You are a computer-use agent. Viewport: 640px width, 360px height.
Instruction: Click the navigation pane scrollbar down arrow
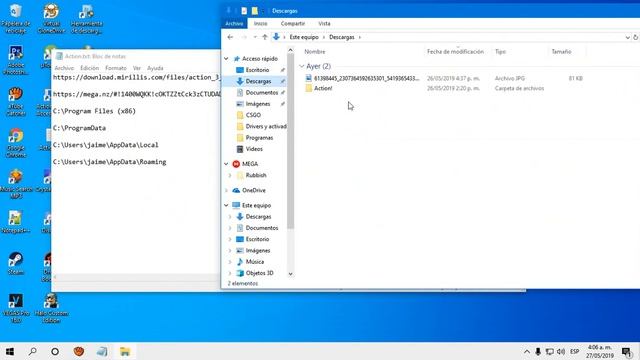point(291,274)
